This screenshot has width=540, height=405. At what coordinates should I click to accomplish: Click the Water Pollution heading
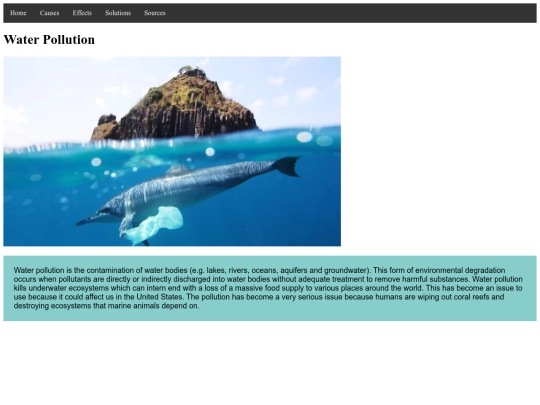(49, 40)
